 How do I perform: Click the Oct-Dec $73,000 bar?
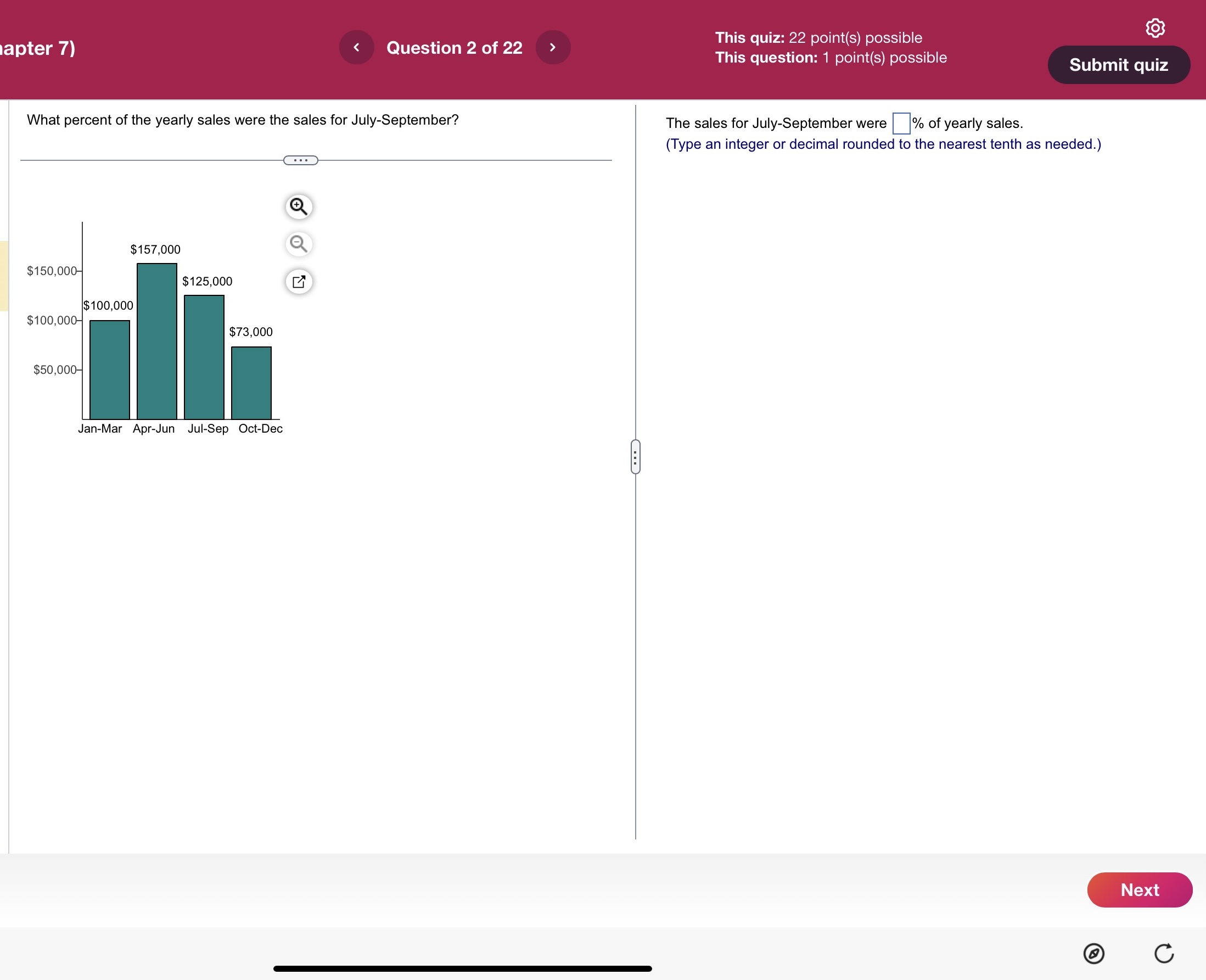[x=251, y=383]
